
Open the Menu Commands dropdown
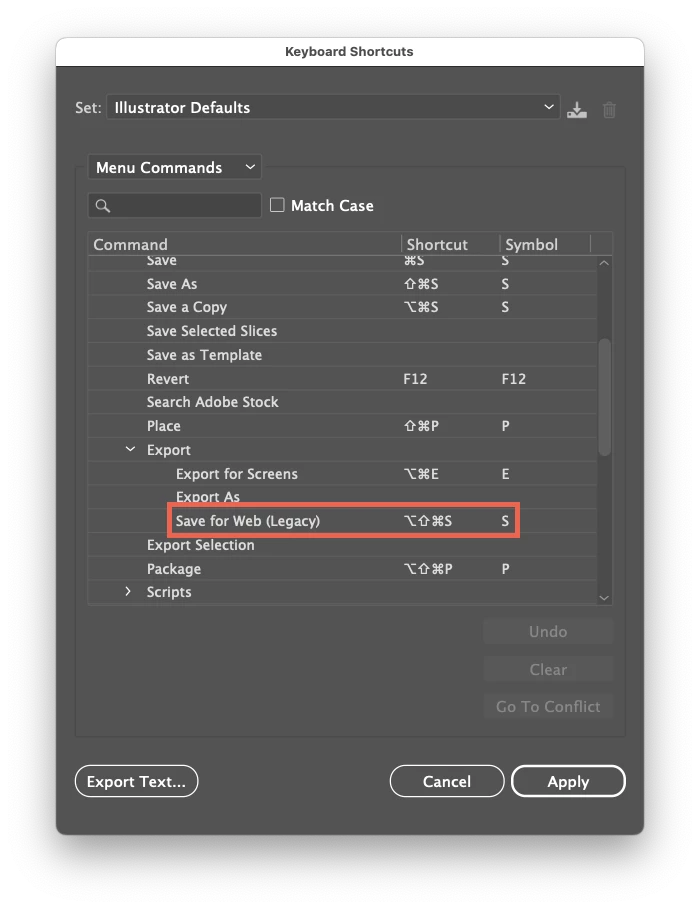tap(175, 168)
